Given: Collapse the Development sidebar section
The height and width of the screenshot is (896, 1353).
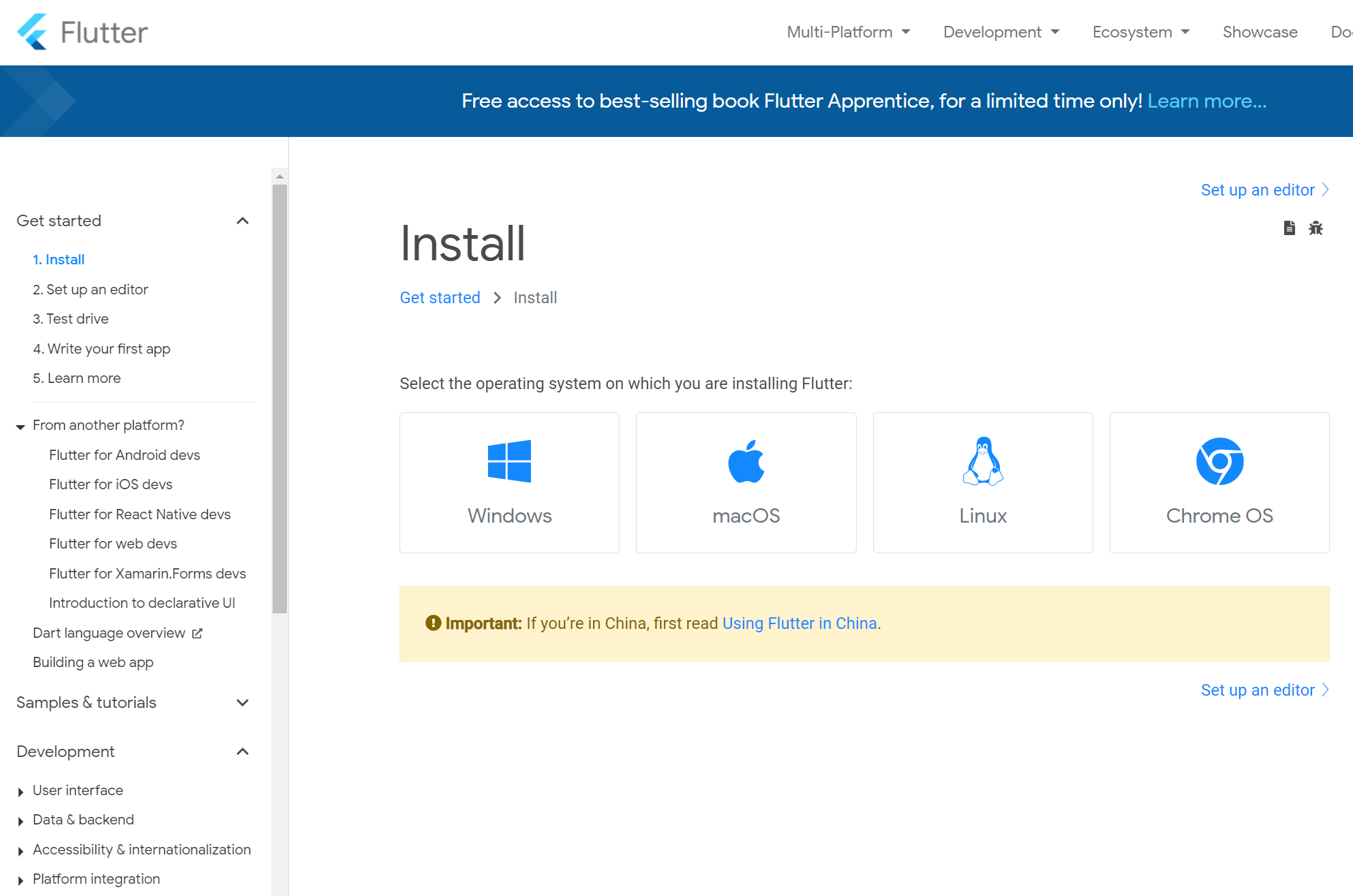Looking at the screenshot, I should (242, 752).
